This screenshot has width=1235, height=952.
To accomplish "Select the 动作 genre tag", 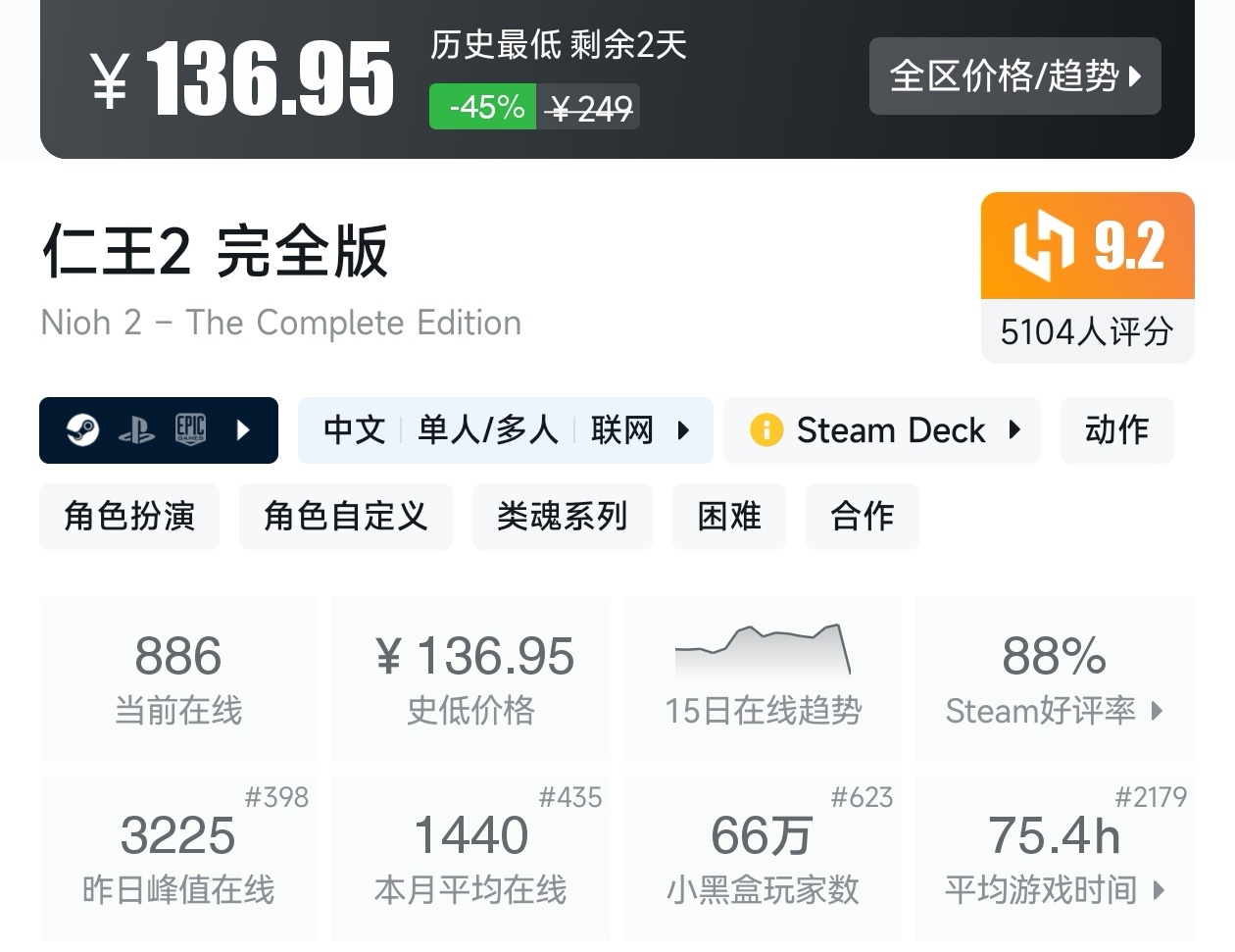I will click(1116, 429).
